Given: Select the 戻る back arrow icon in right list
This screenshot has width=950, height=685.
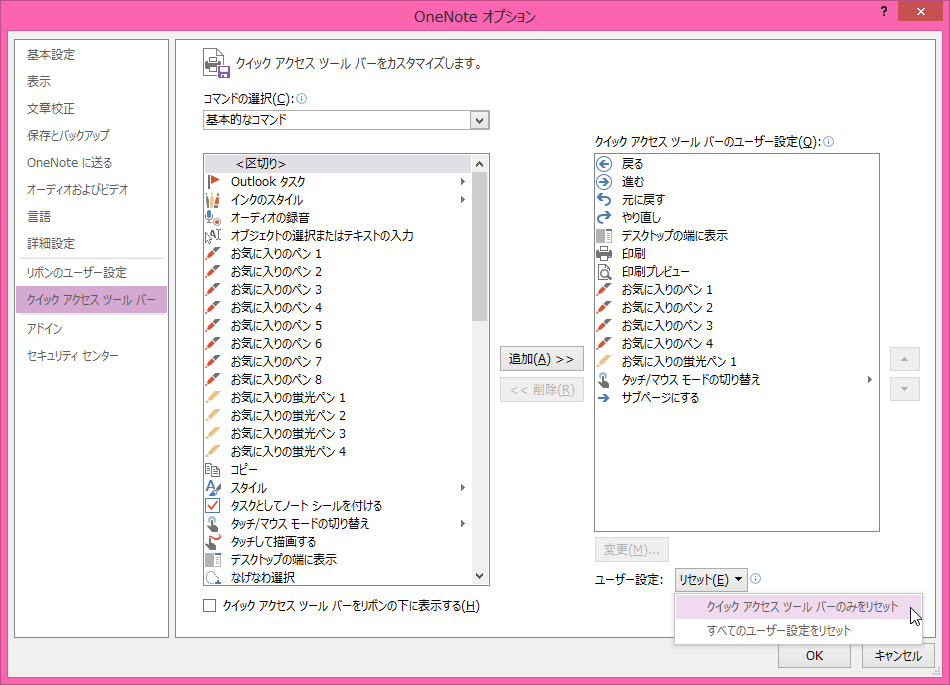Looking at the screenshot, I should click(604, 164).
